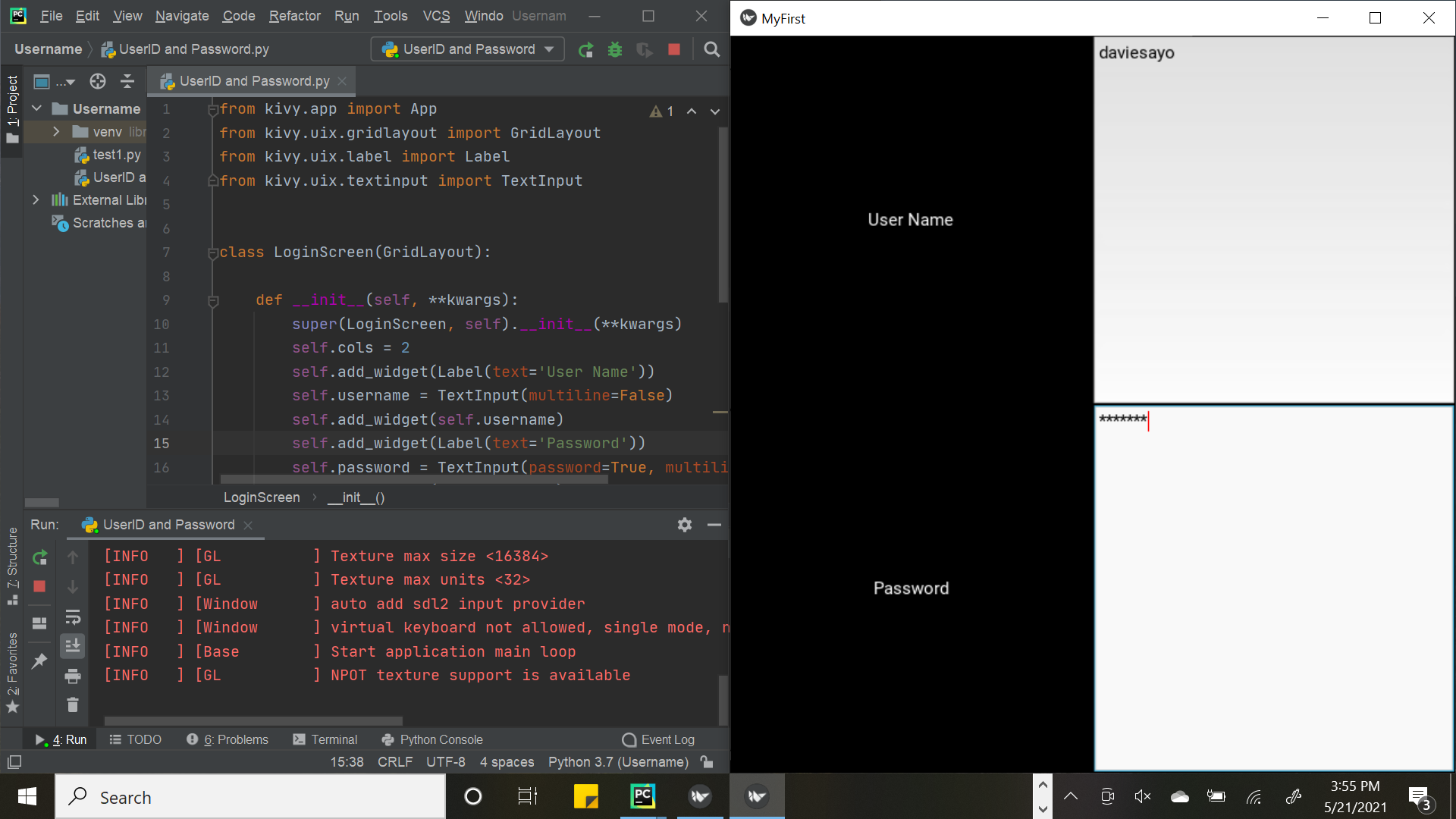Switch to the Terminal tool window tab
Image resolution: width=1456 pixels, height=819 pixels.
325,739
